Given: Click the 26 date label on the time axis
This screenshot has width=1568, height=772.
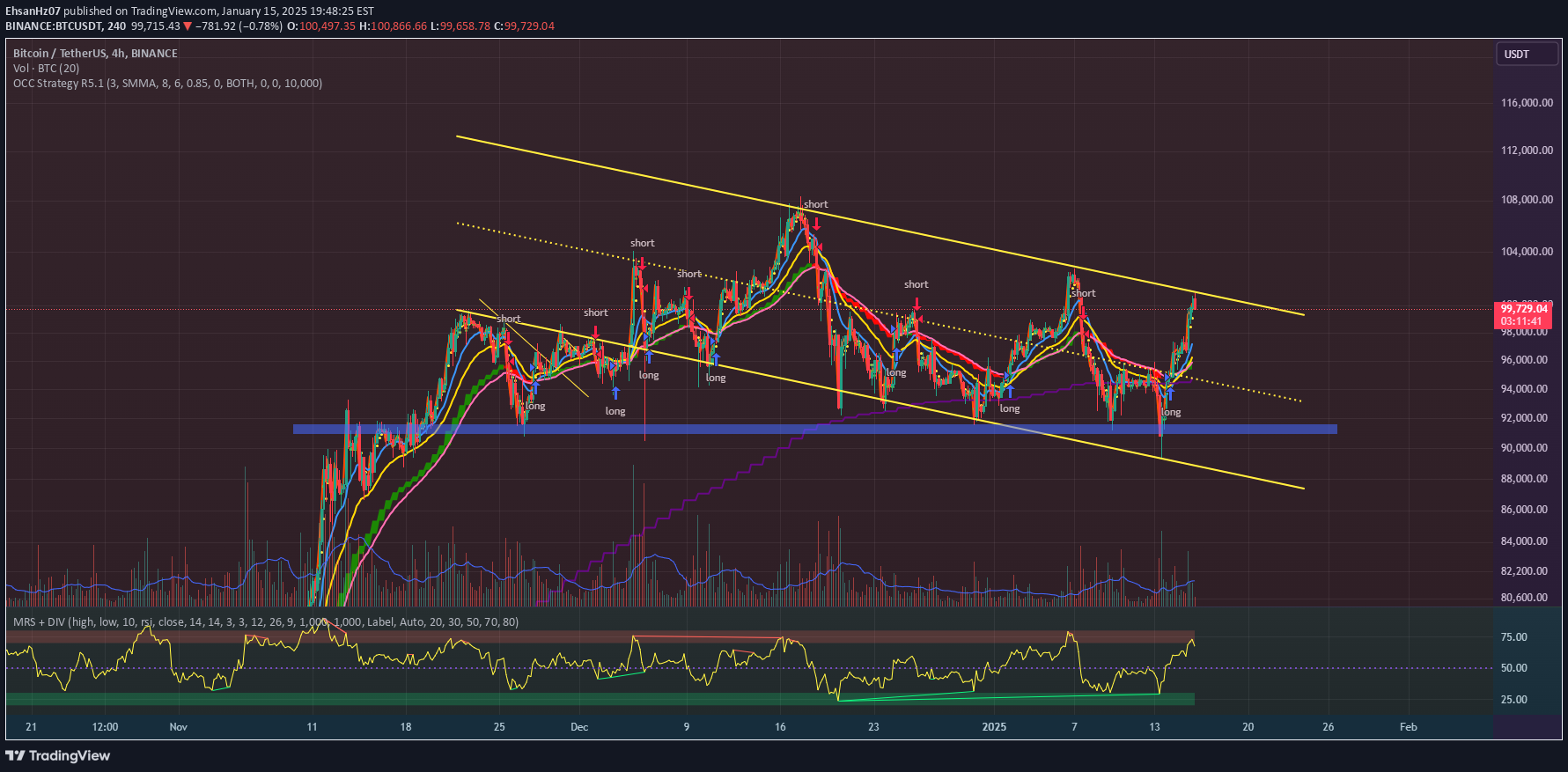Looking at the screenshot, I should pyautogui.click(x=1329, y=727).
